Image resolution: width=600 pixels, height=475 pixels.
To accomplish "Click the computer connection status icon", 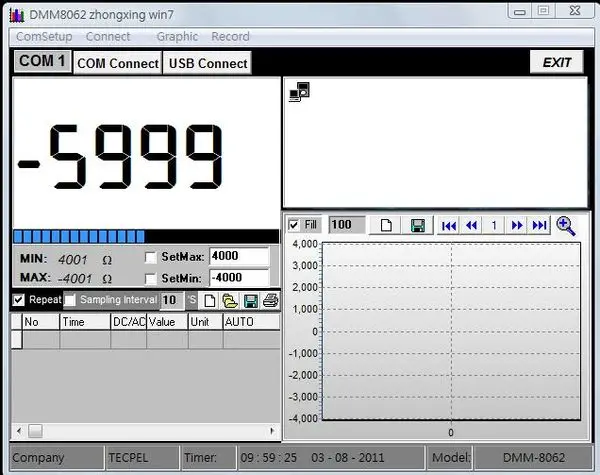I will click(299, 92).
